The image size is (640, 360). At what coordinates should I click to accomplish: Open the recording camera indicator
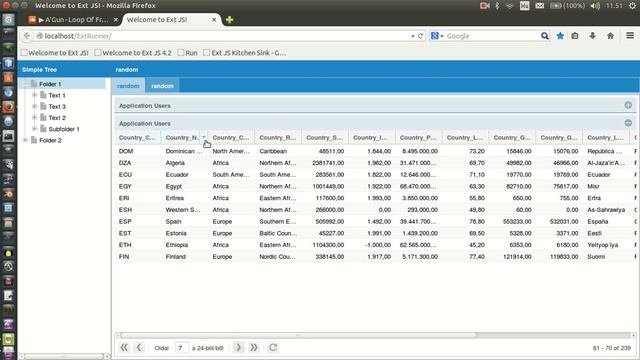pyautogui.click(x=484, y=6)
